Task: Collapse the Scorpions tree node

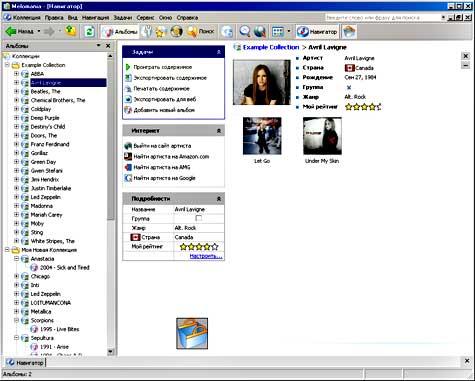Action: (16, 320)
